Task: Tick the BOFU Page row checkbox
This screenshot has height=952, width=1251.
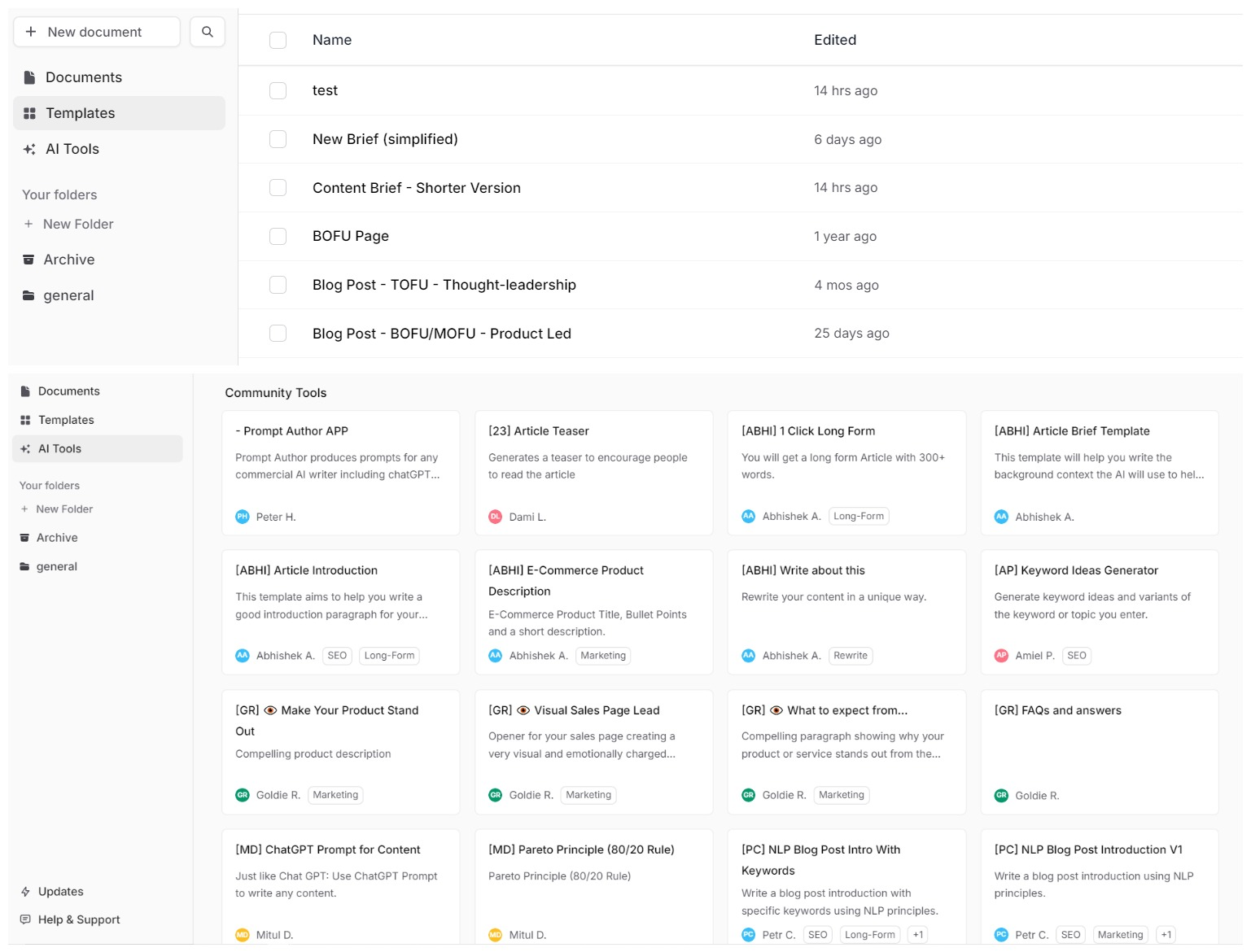Action: pyautogui.click(x=278, y=236)
